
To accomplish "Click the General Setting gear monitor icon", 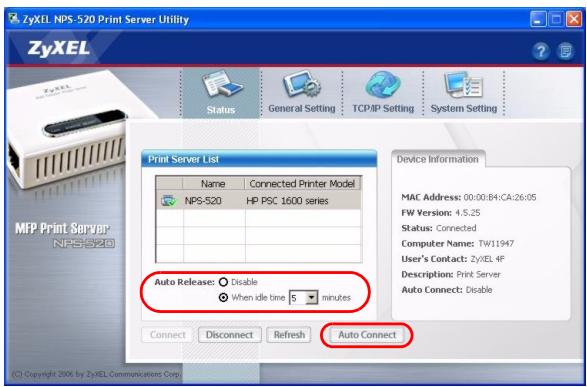I will coord(302,85).
